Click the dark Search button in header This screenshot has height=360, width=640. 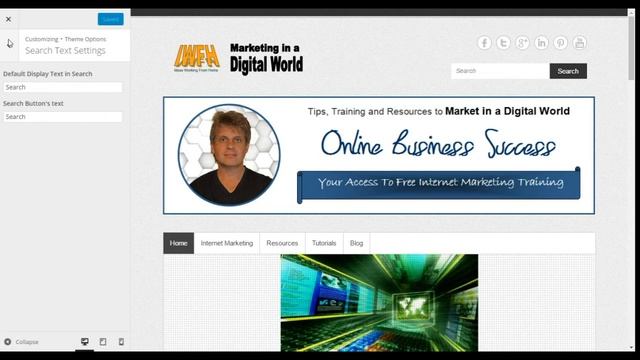(x=568, y=71)
